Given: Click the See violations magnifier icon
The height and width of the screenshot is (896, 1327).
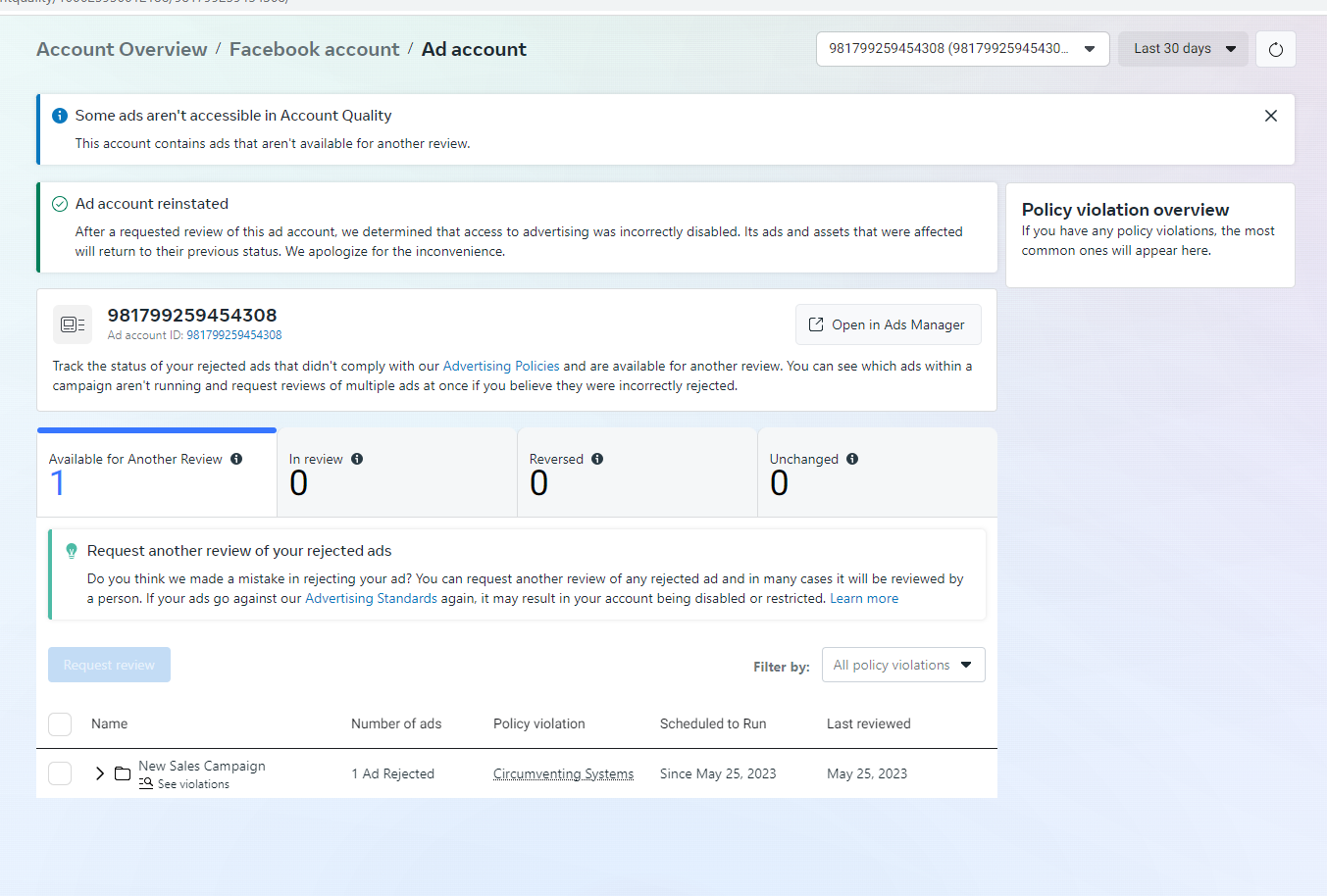Looking at the screenshot, I should (x=145, y=783).
